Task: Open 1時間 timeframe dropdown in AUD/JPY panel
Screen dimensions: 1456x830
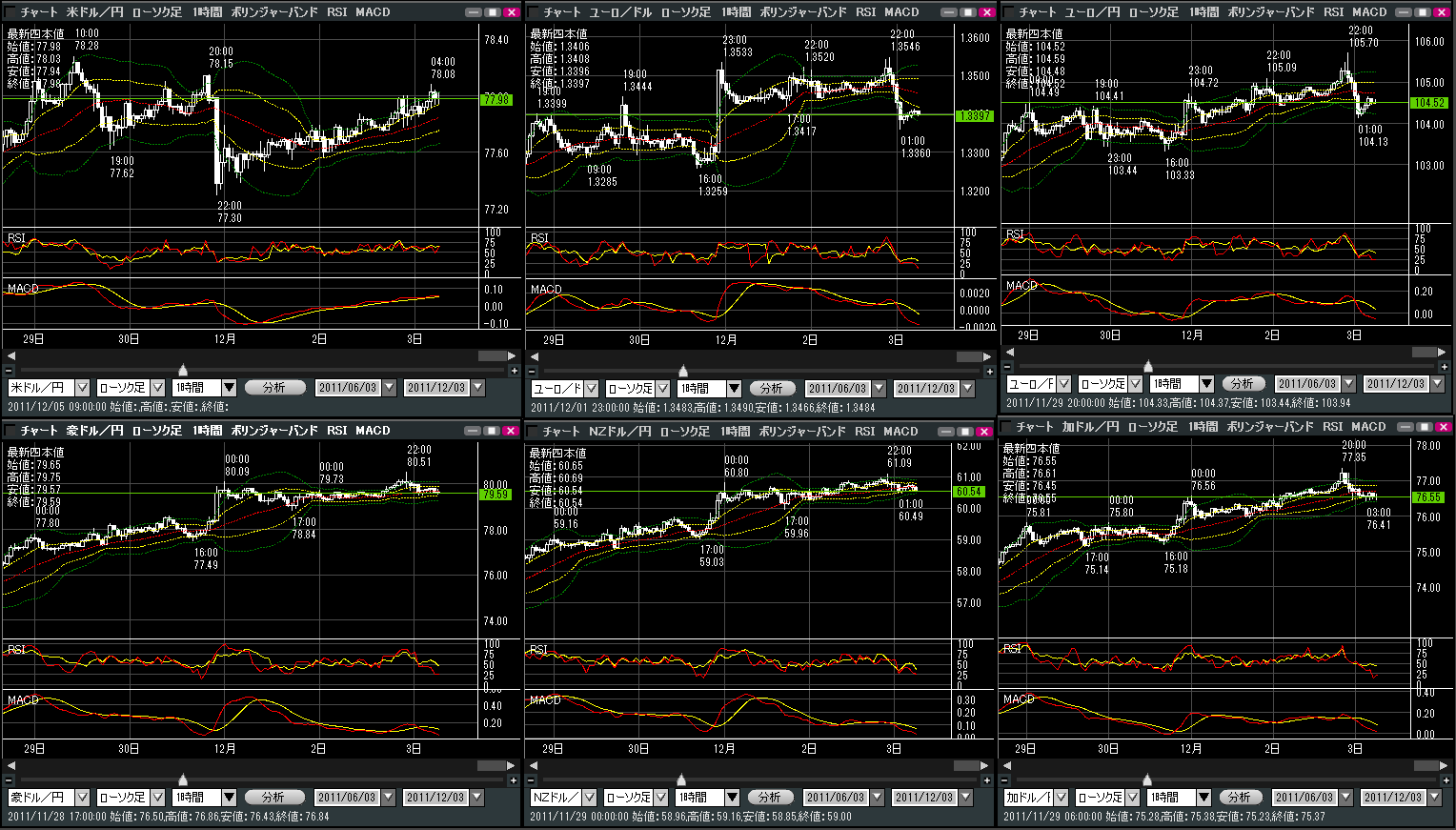Action: pyautogui.click(x=229, y=798)
